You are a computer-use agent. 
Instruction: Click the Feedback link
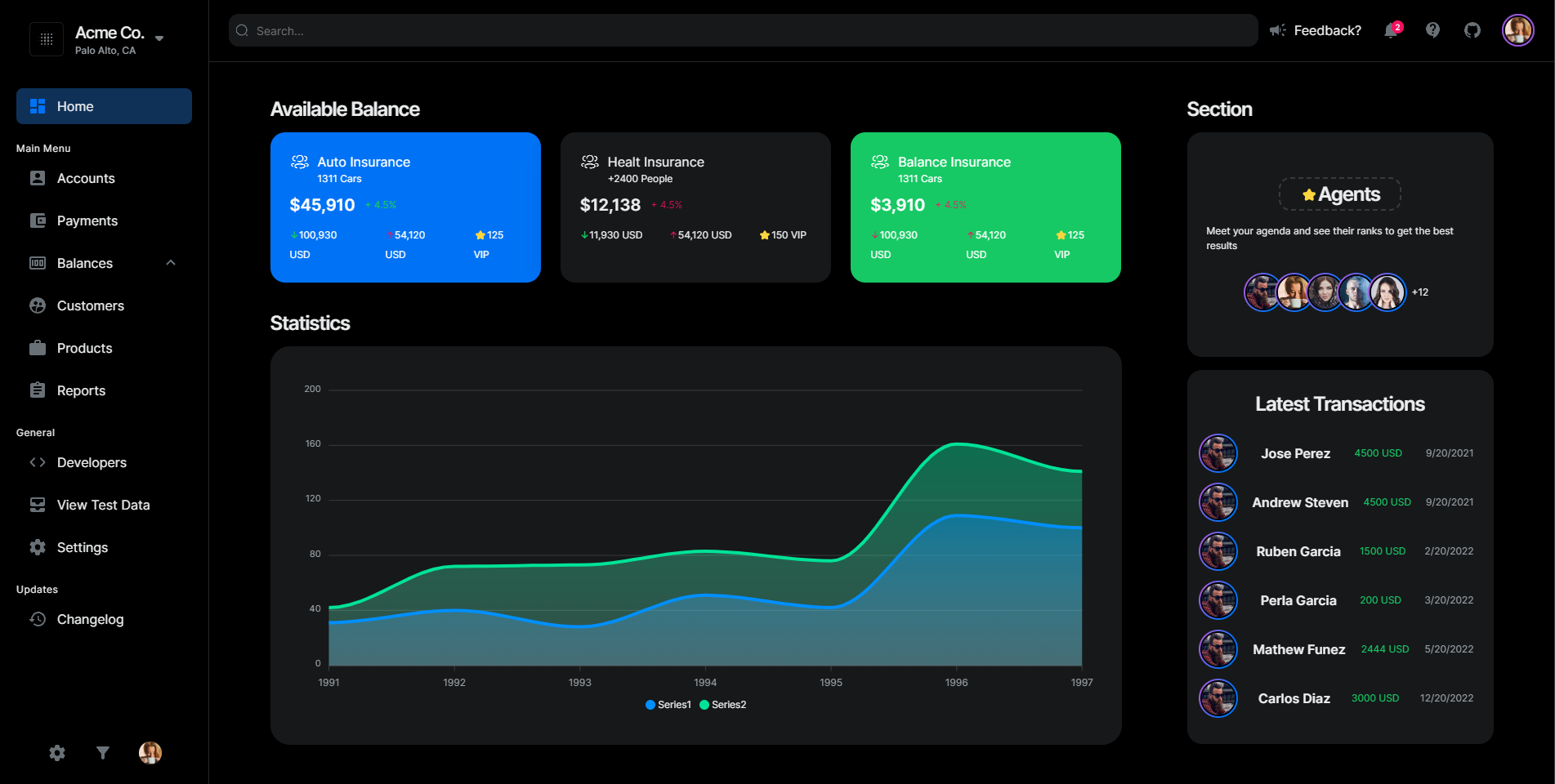coord(1327,30)
